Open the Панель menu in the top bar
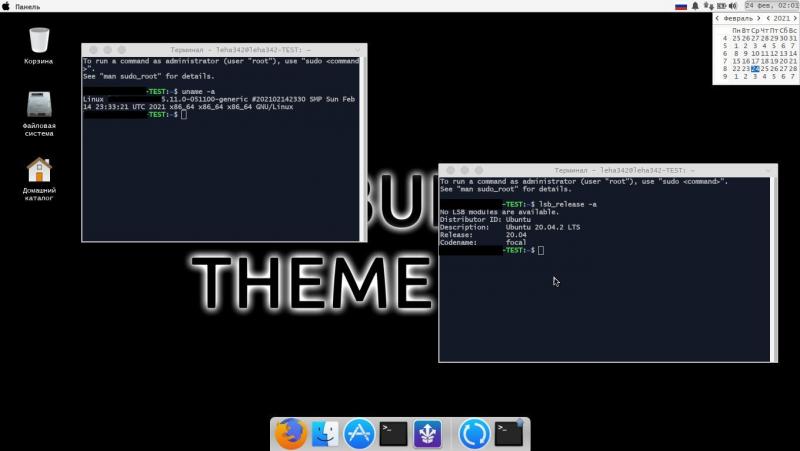Image resolution: width=800 pixels, height=451 pixels. coord(27,6)
